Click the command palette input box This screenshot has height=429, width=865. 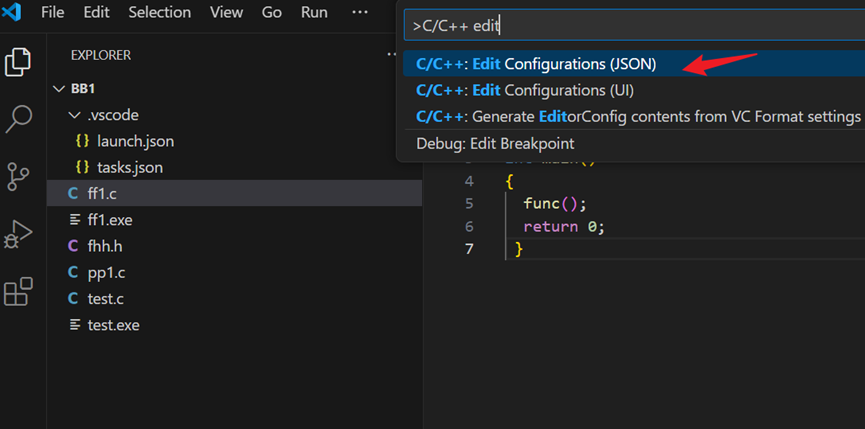click(x=634, y=25)
